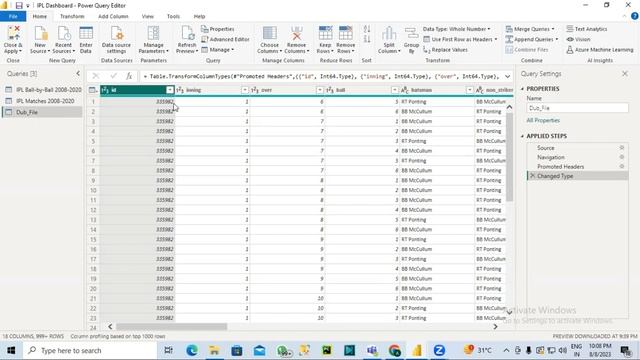This screenshot has width=640, height=360.
Task: Open the inning column filter dropdown
Action: (245, 90)
